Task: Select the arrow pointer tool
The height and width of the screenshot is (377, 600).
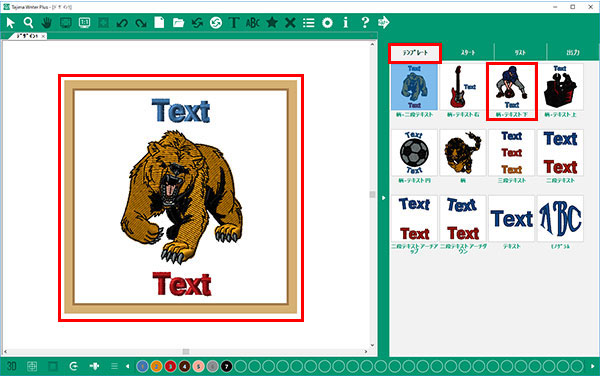Action: coord(10,23)
